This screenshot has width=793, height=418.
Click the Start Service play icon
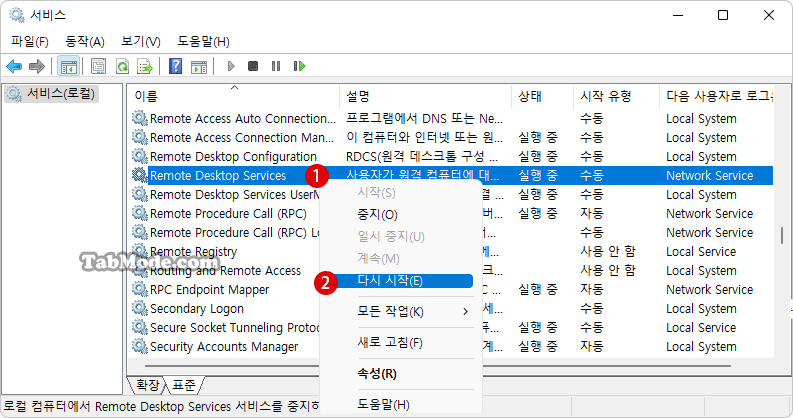pyautogui.click(x=231, y=66)
